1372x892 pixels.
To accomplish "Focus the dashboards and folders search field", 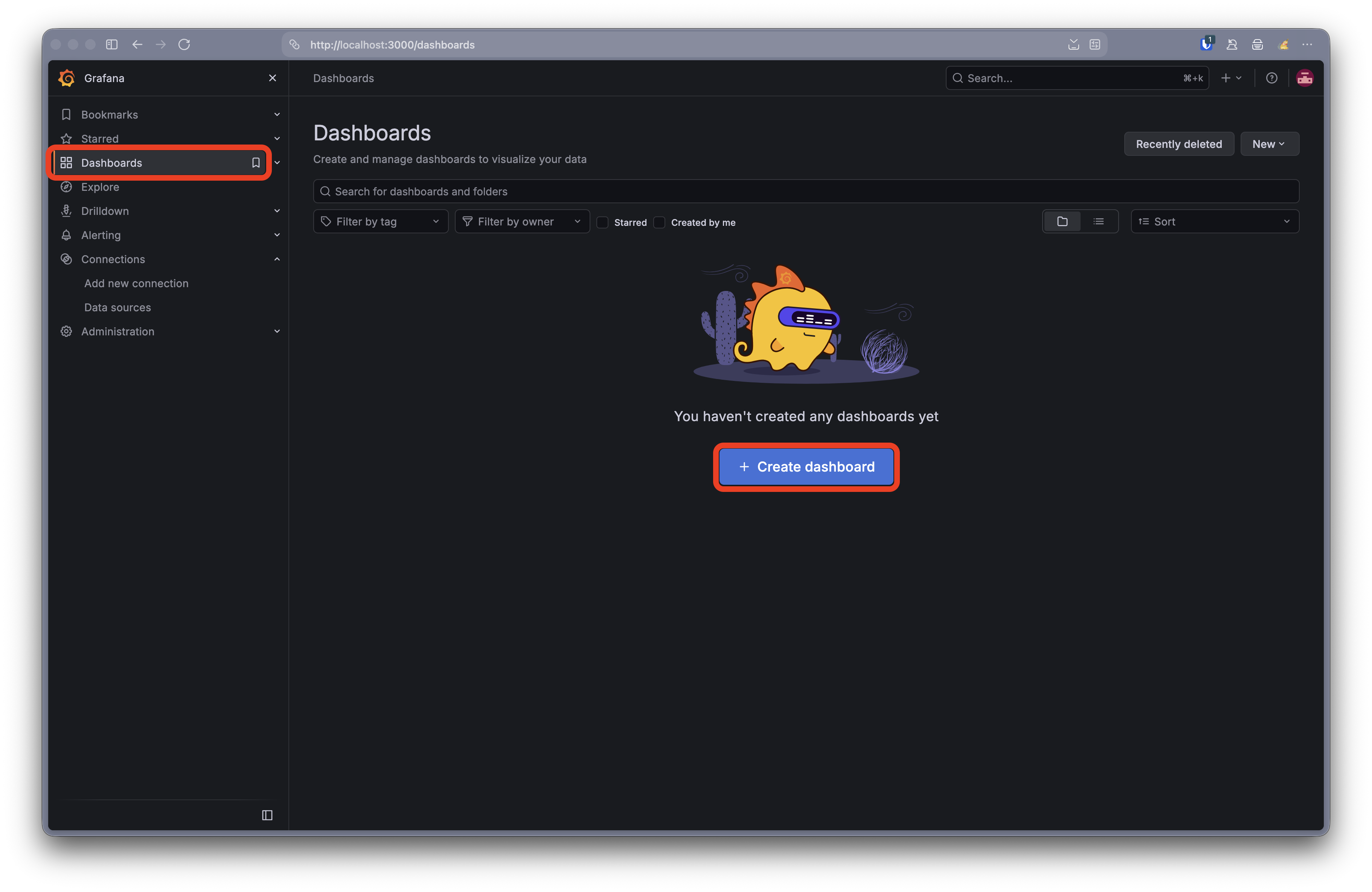I will coord(806,191).
